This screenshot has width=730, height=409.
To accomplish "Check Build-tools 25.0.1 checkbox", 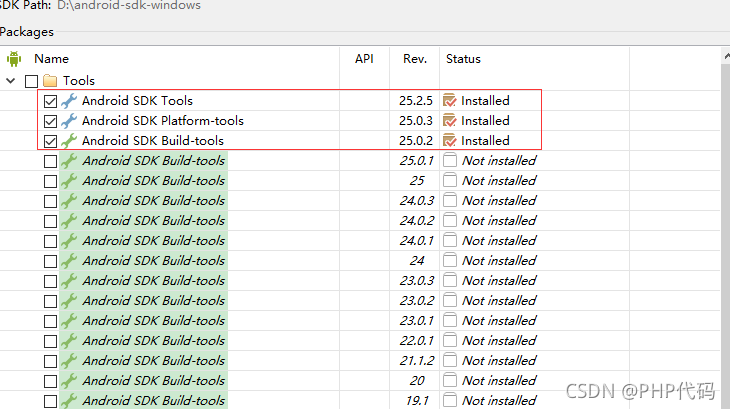I will 50,161.
